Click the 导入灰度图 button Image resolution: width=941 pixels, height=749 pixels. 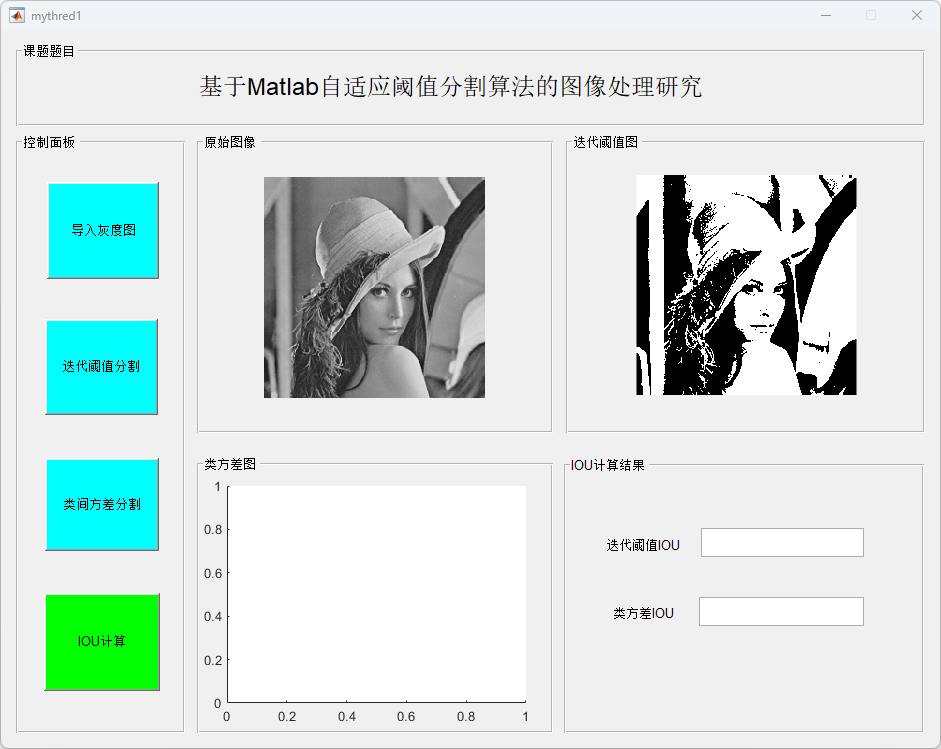tap(103, 230)
